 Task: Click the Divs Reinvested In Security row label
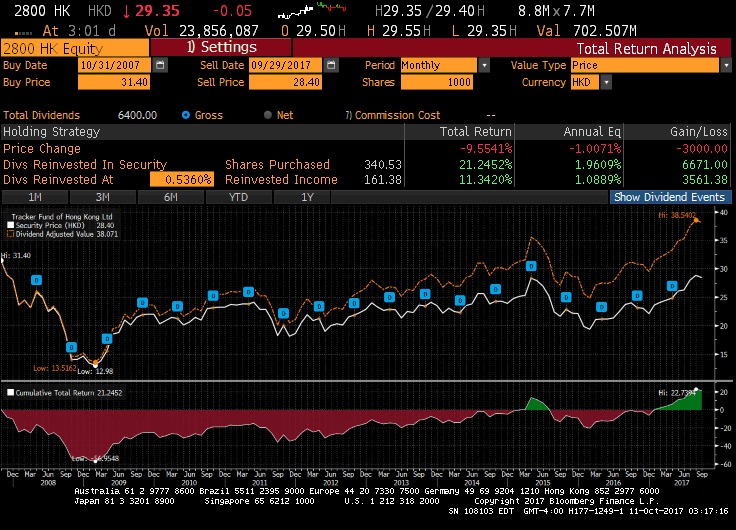[85, 165]
